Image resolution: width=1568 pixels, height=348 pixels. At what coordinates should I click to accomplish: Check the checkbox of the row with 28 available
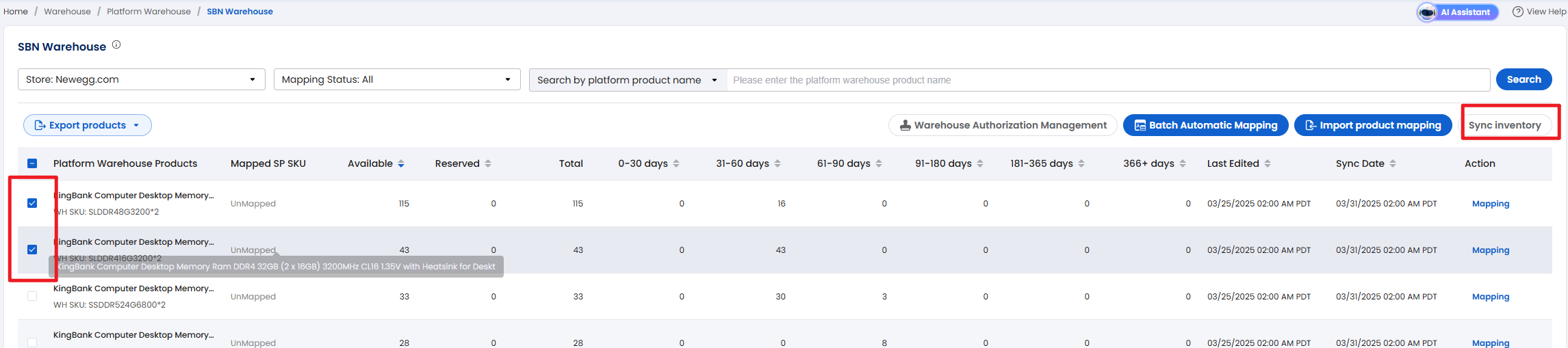[x=32, y=342]
